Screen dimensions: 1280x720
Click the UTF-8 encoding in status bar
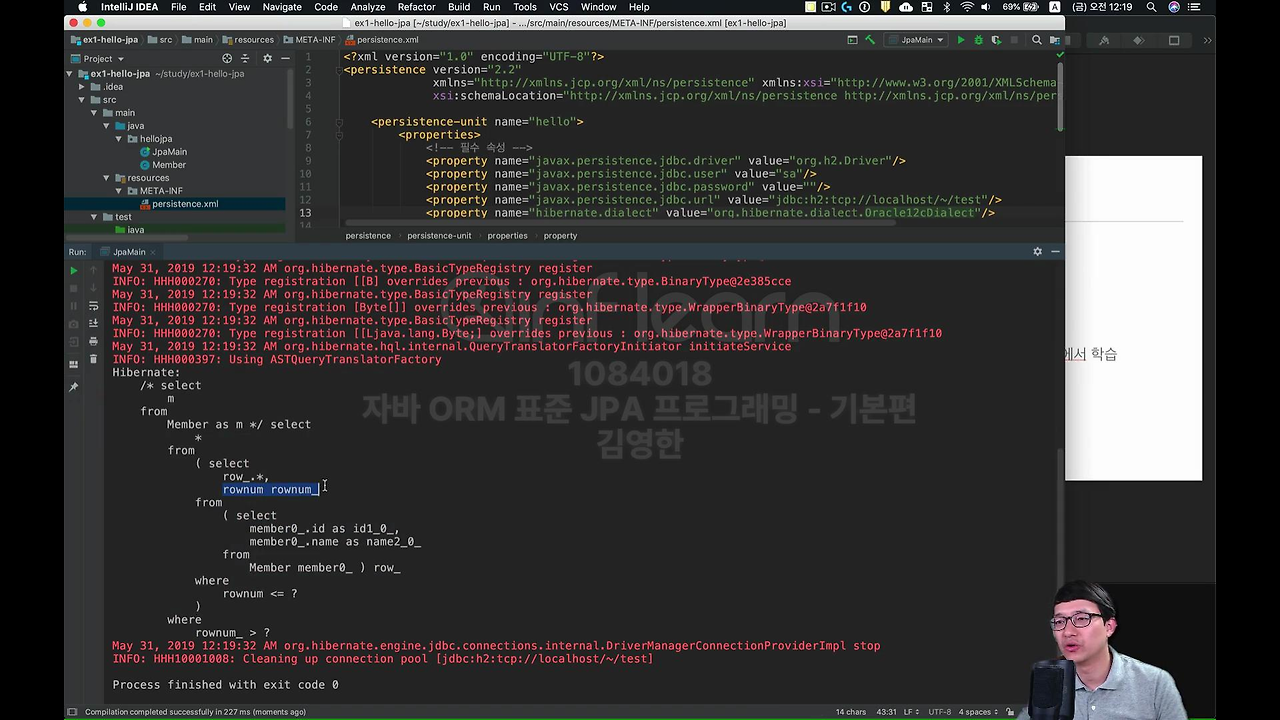pyautogui.click(x=939, y=712)
